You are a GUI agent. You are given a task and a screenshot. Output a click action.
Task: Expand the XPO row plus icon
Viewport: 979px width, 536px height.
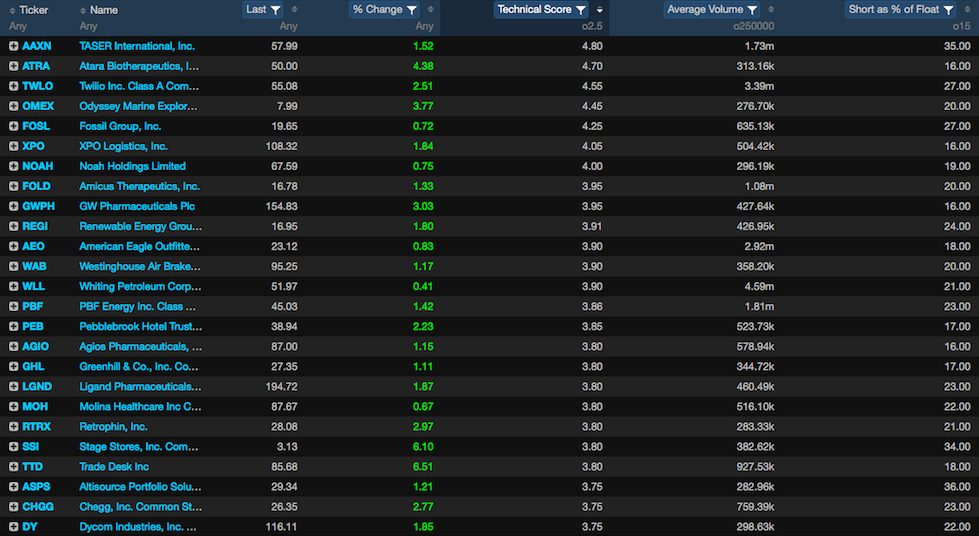tap(13, 146)
